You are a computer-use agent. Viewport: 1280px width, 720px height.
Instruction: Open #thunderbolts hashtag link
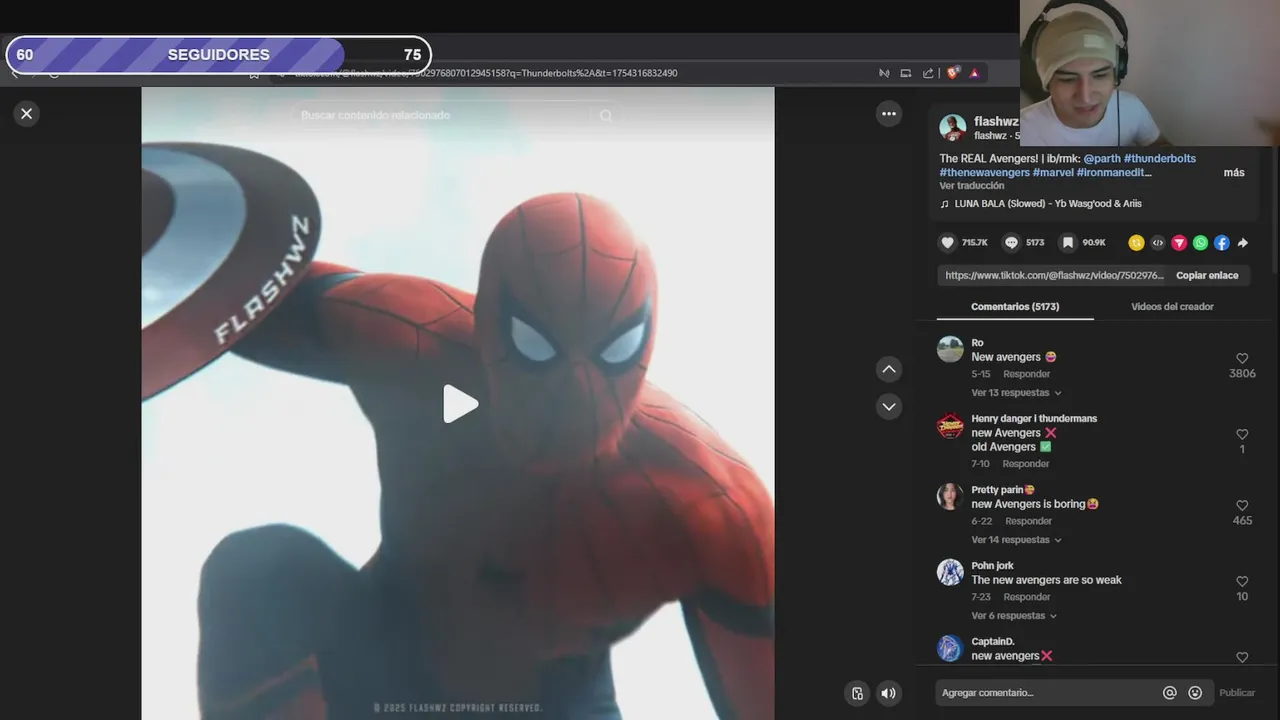coord(1160,159)
